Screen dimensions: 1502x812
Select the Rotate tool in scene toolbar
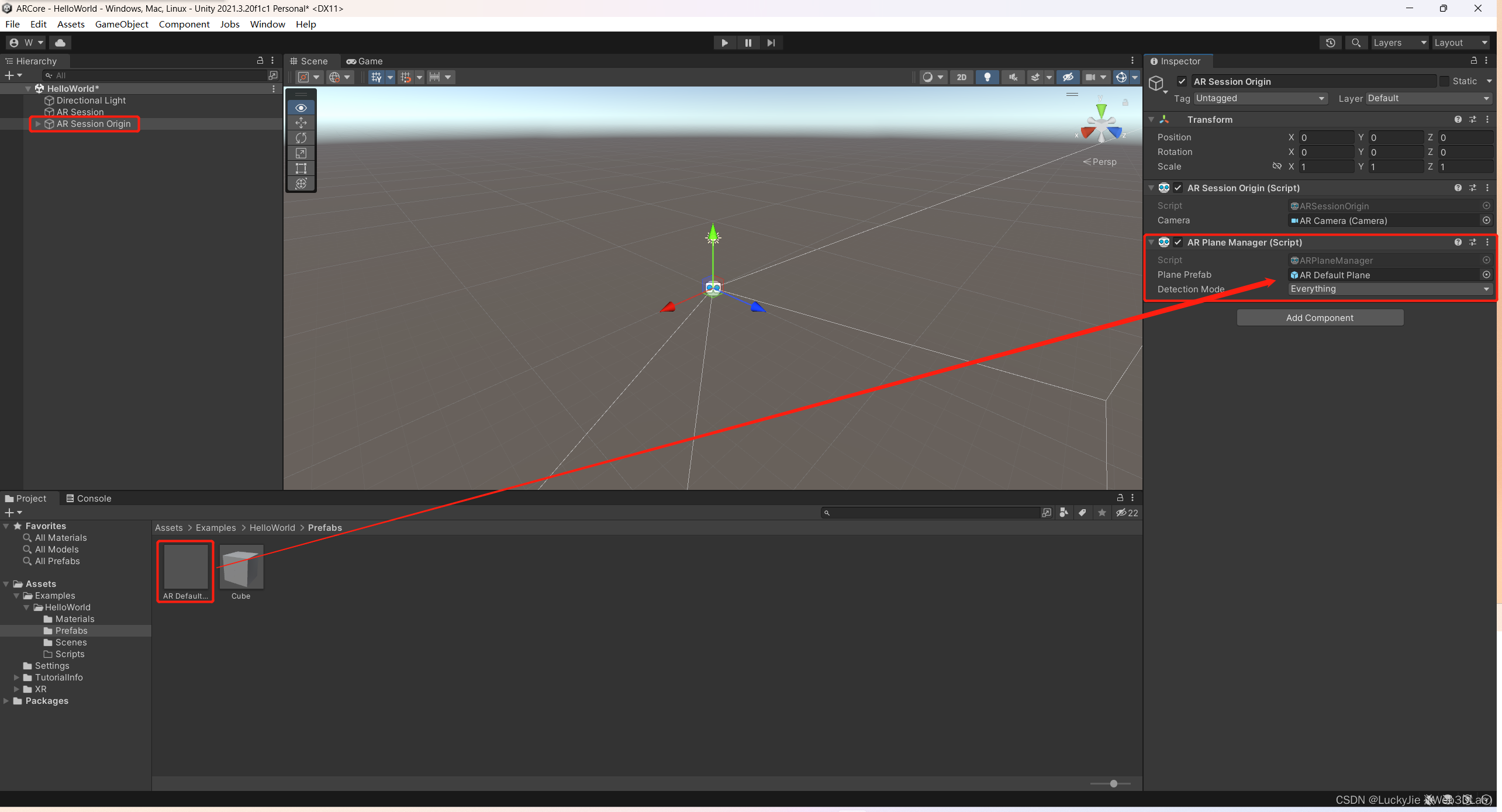click(301, 138)
